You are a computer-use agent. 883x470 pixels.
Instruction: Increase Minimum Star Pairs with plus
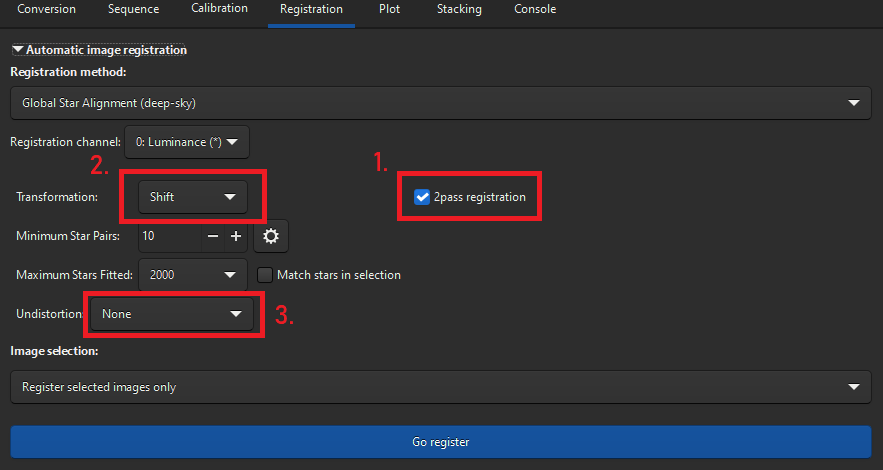pyautogui.click(x=236, y=236)
